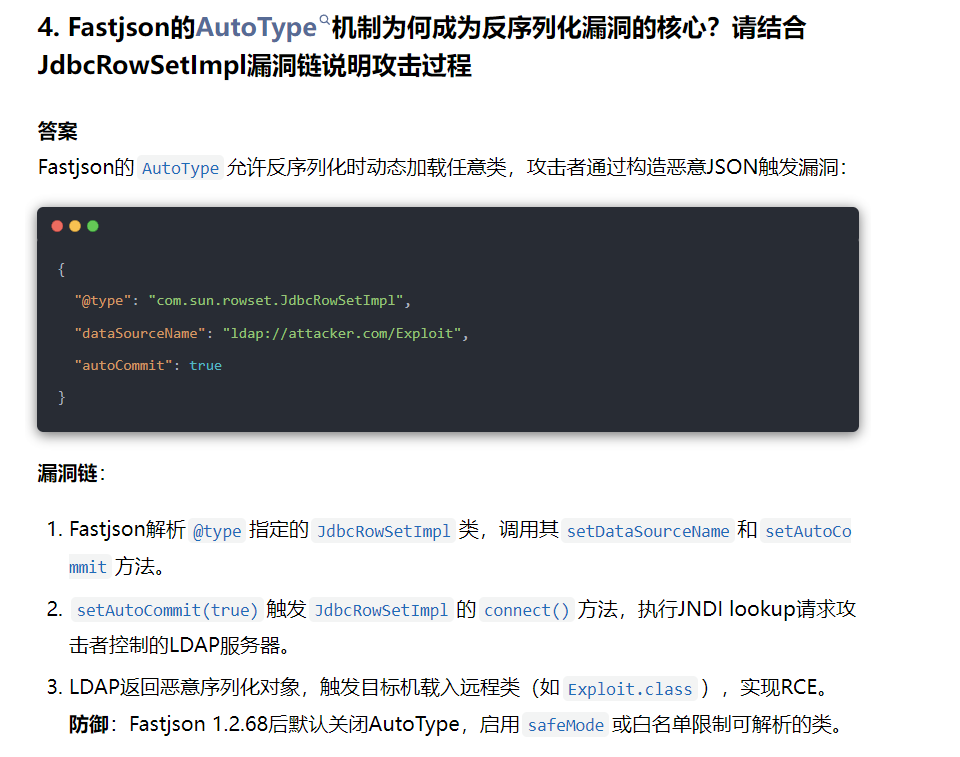Select the inline AutoType code tag
Screen dimensions: 960x757
point(181,168)
